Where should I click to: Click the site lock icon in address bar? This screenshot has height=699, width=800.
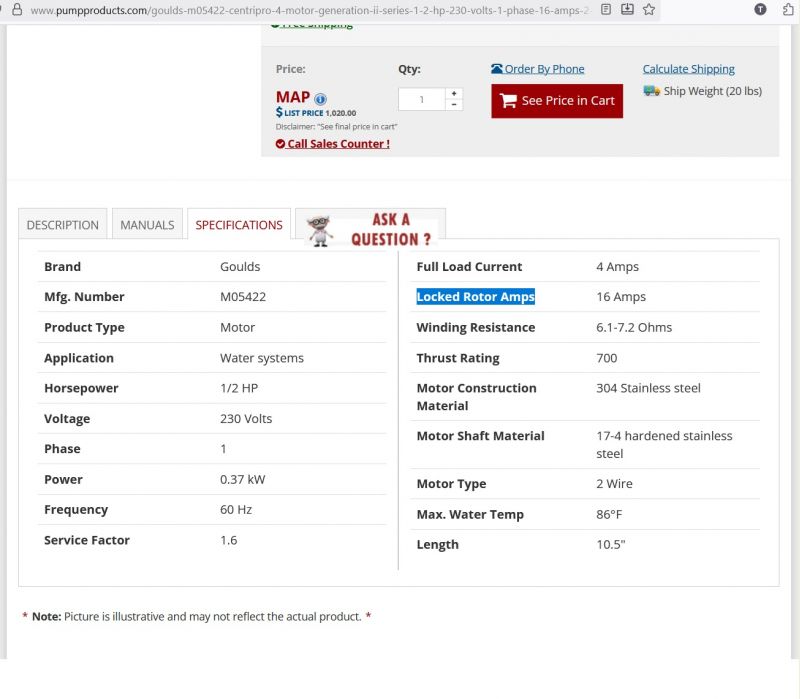coord(15,10)
